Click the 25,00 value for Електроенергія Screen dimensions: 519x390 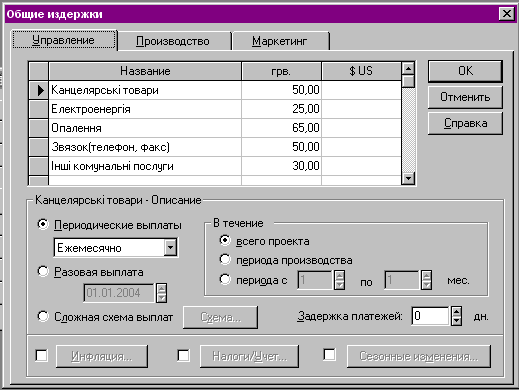pos(281,109)
